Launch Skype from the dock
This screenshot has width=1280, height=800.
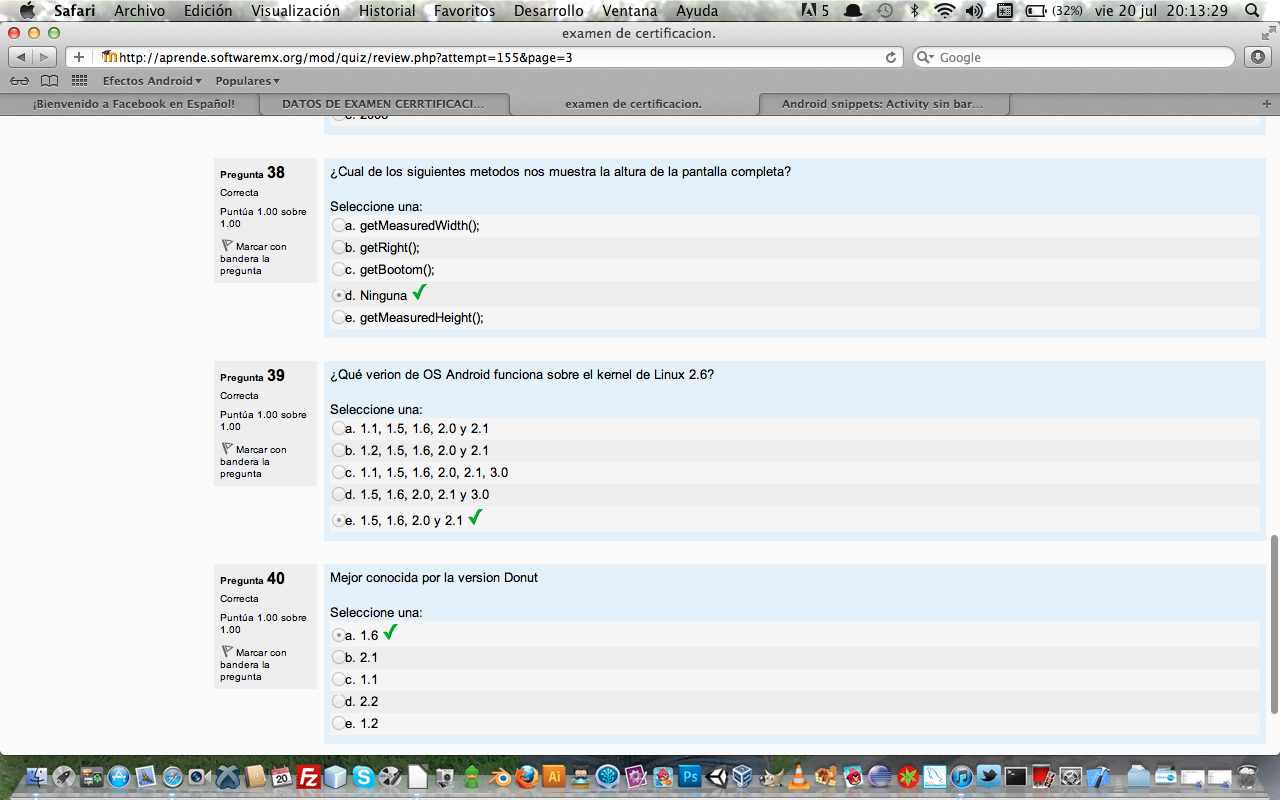tap(363, 777)
